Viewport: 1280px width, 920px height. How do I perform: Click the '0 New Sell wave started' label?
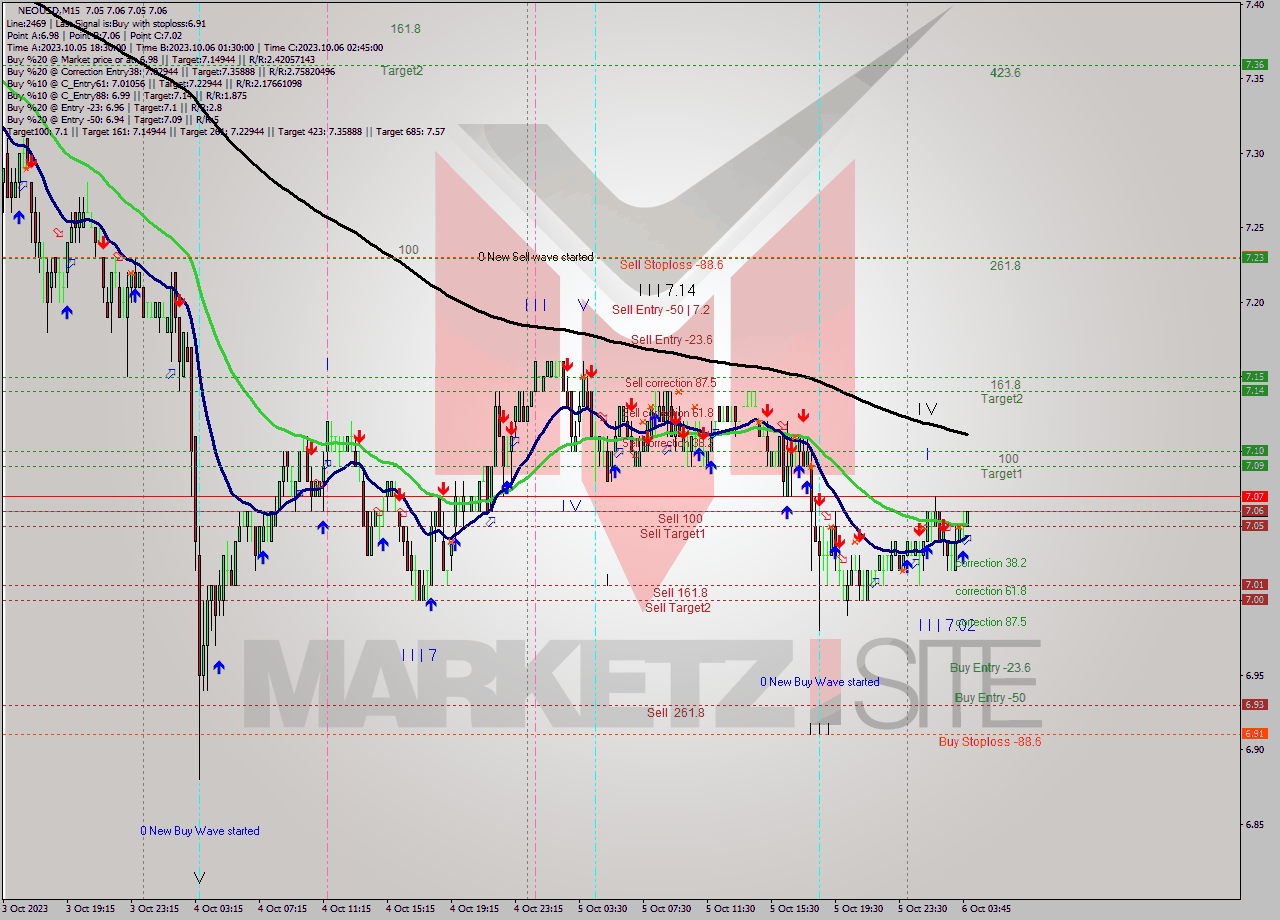pos(535,257)
